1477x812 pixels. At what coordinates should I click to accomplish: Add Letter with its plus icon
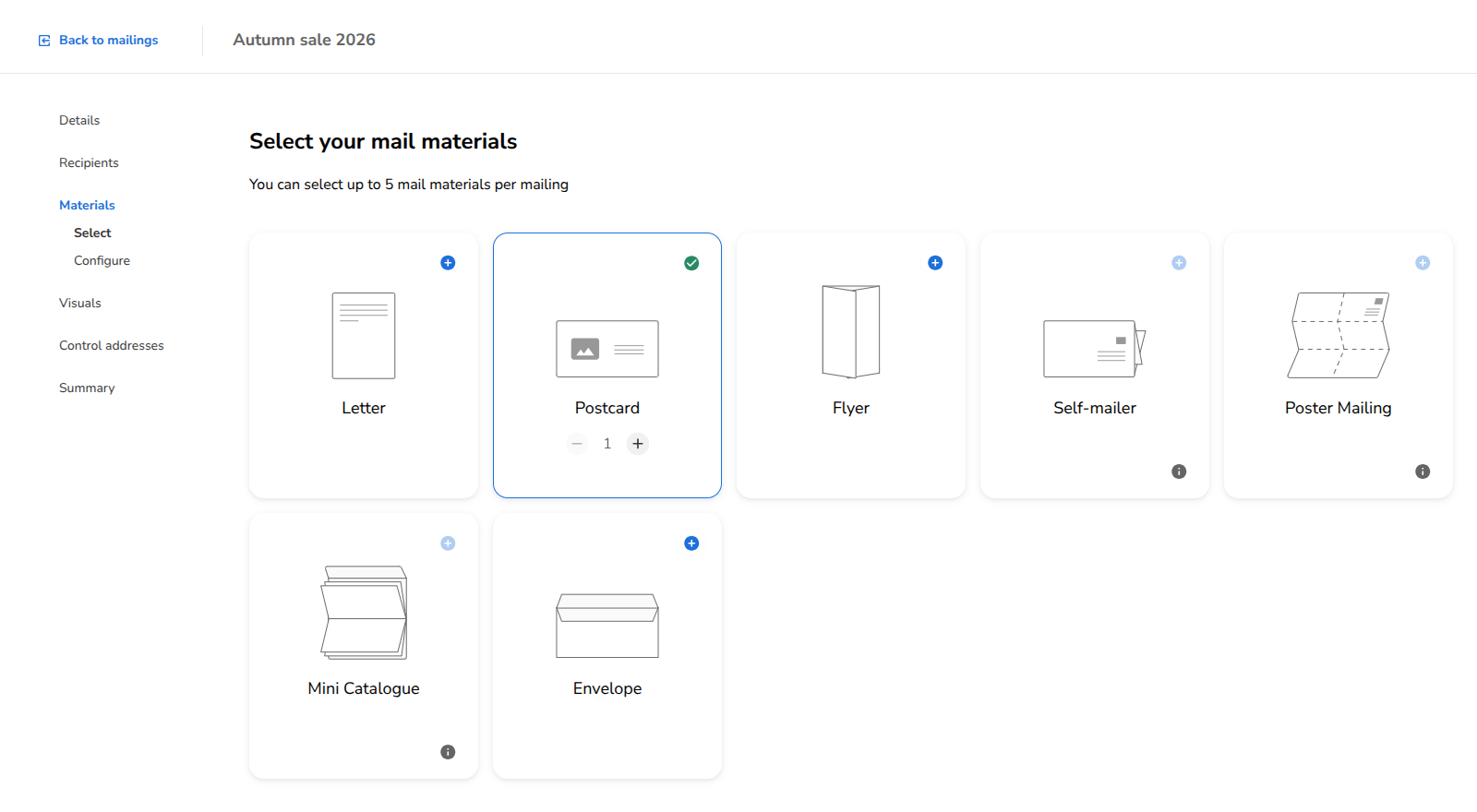point(448,263)
